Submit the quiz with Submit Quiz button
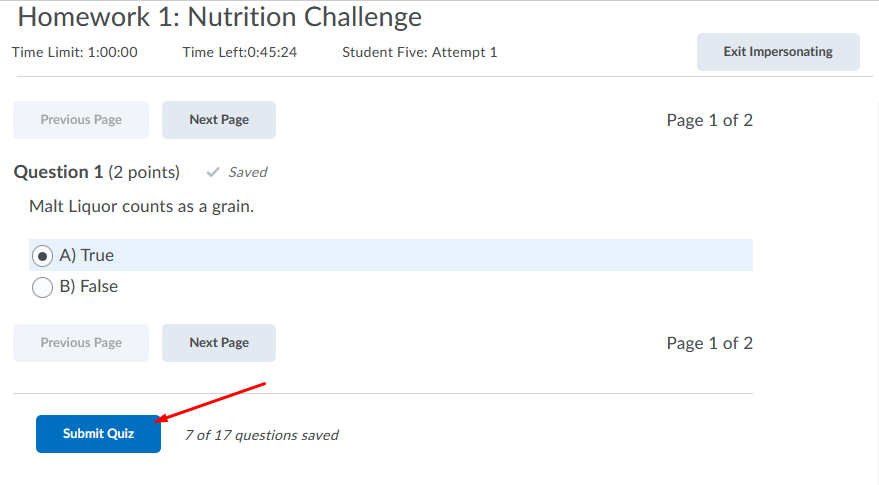The width and height of the screenshot is (879, 485). point(98,434)
